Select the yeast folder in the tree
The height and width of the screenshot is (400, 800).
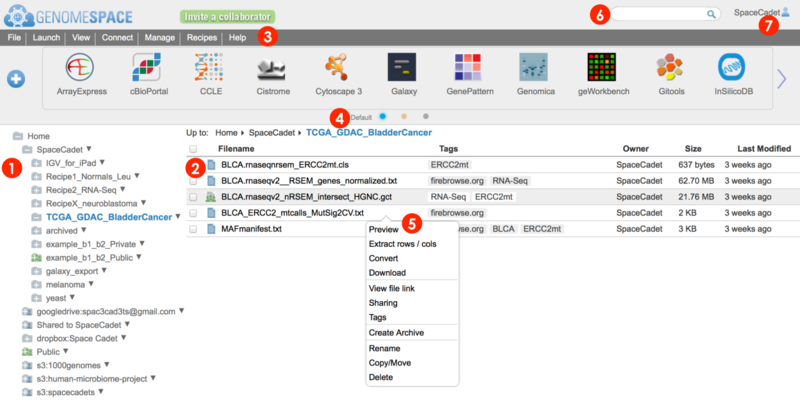(56, 297)
